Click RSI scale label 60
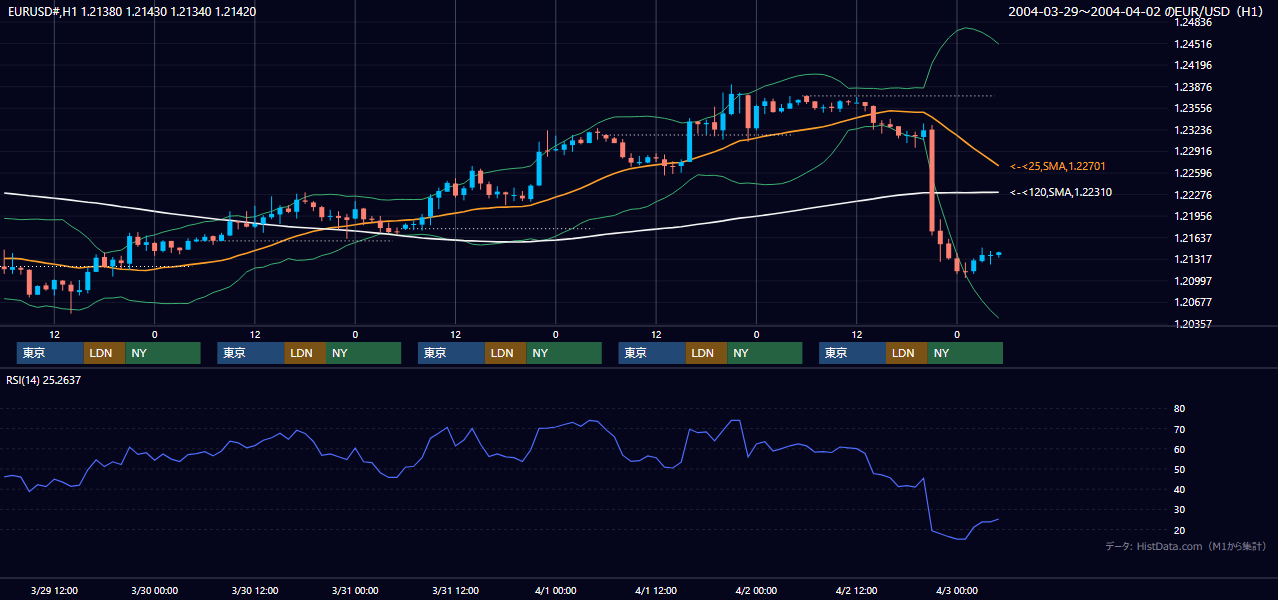This screenshot has height=600, width=1278. pos(1179,449)
